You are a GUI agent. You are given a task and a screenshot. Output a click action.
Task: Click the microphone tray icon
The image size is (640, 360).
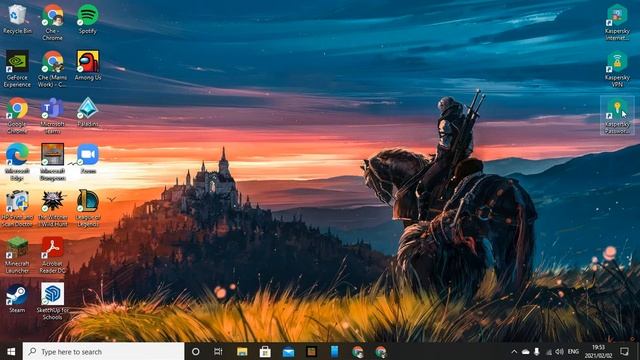point(537,351)
